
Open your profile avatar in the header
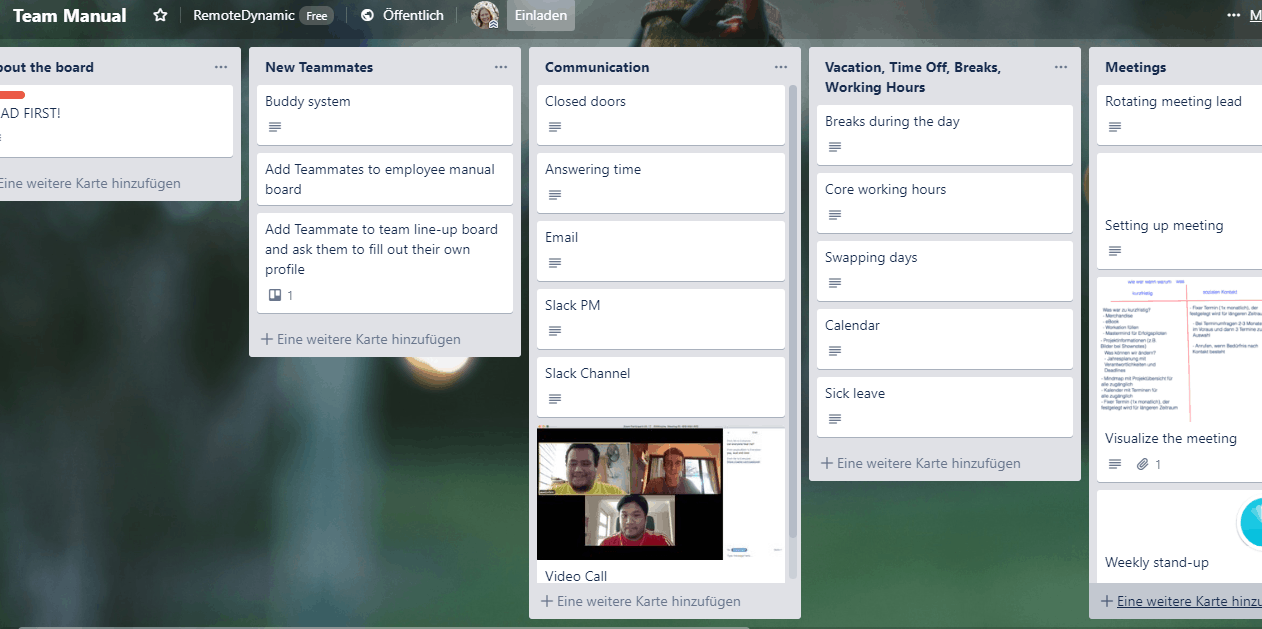[484, 15]
